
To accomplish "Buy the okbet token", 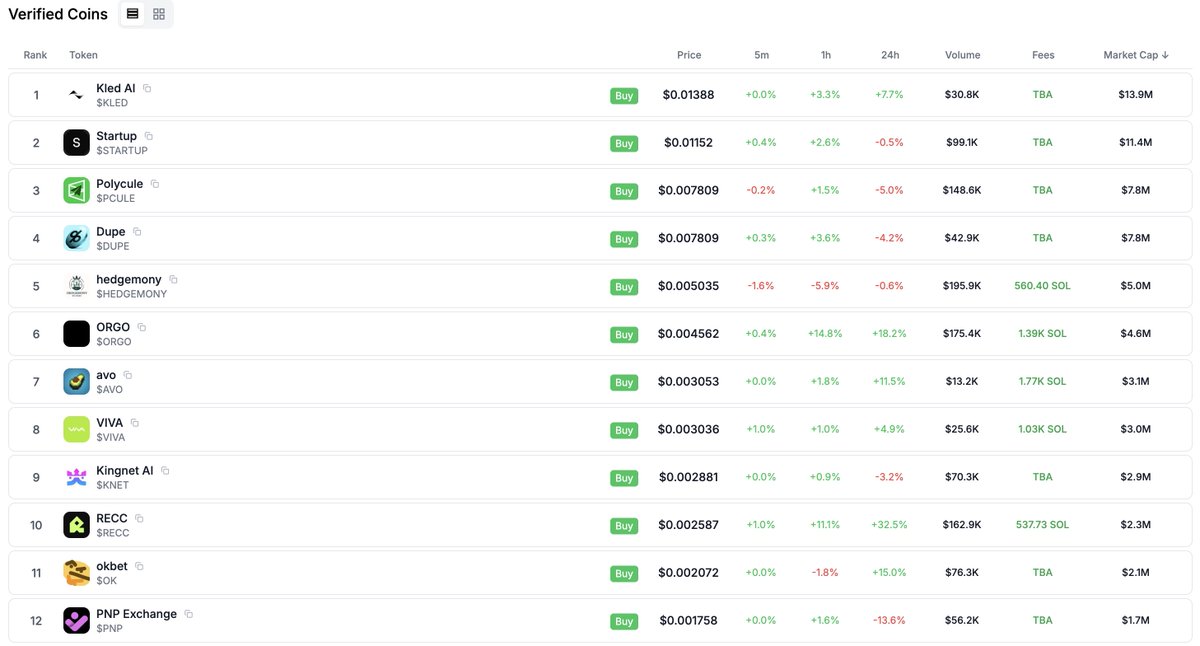I will click(624, 574).
